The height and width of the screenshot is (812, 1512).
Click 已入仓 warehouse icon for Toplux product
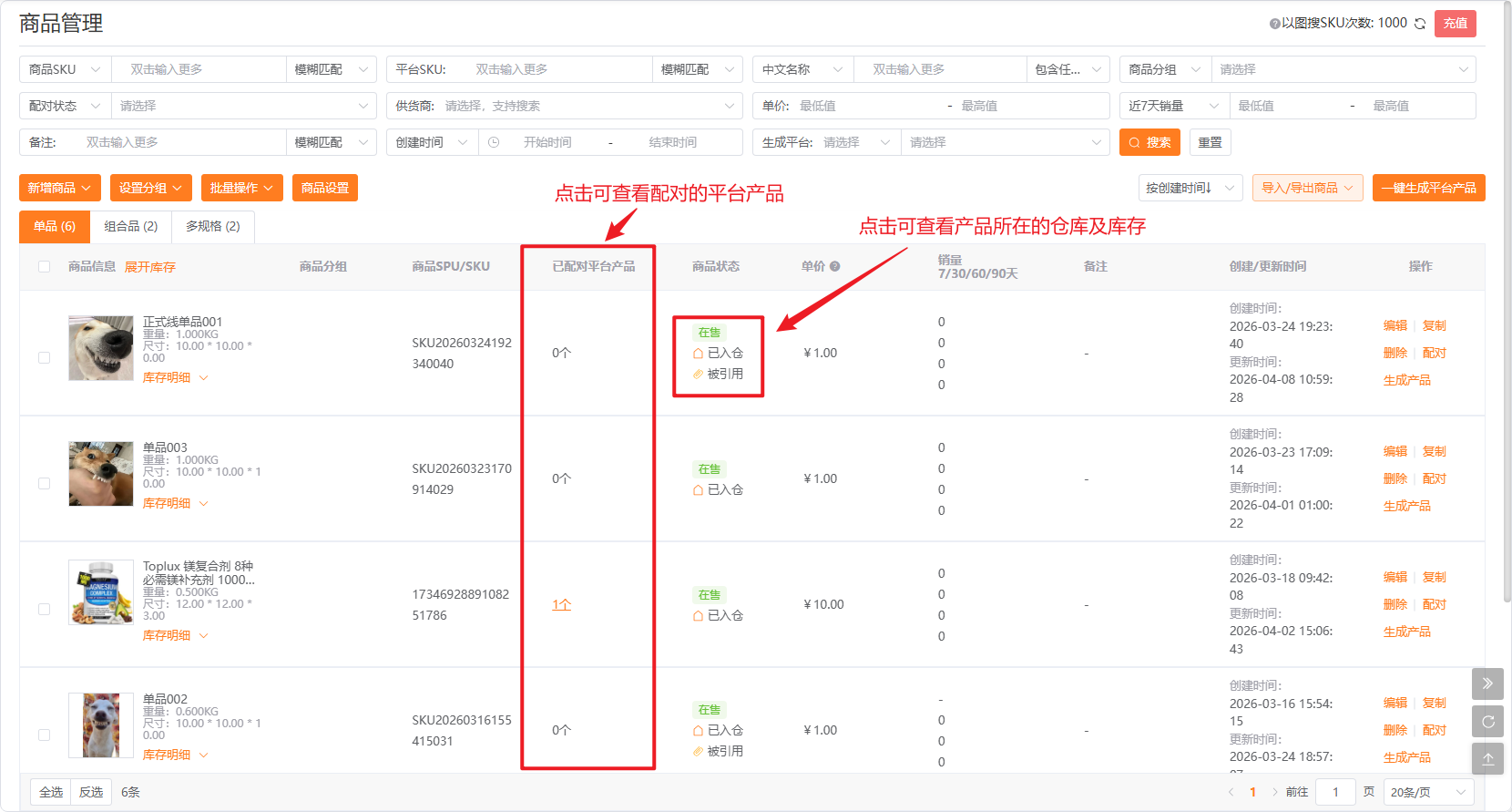coord(699,615)
